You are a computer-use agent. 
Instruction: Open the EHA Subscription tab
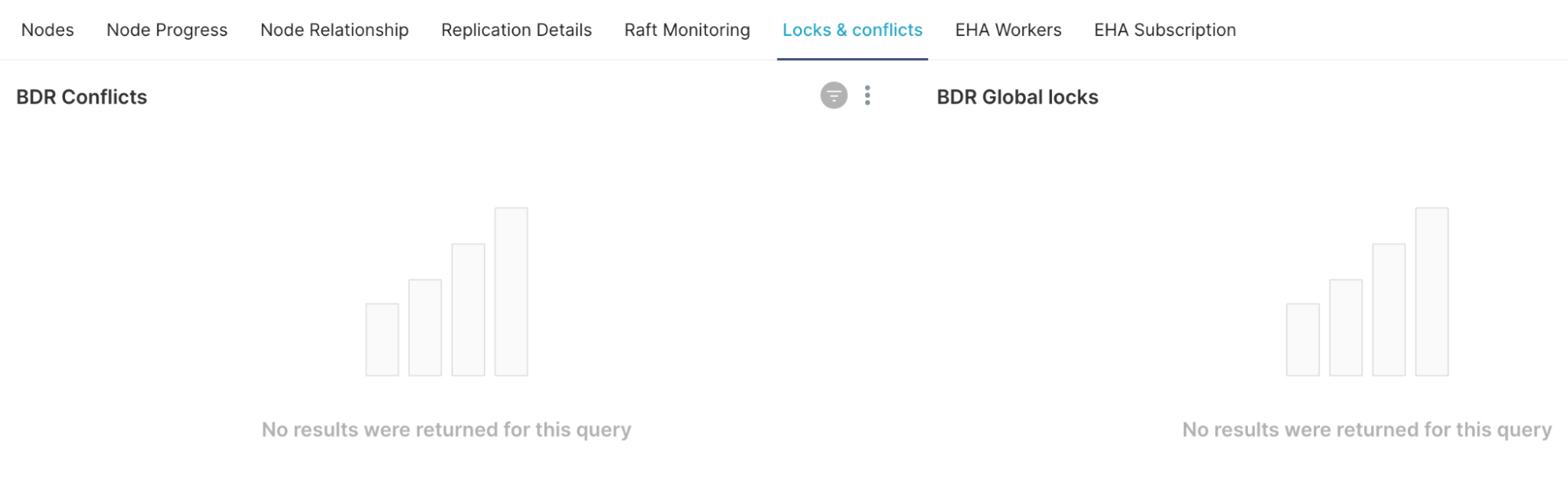point(1165,30)
